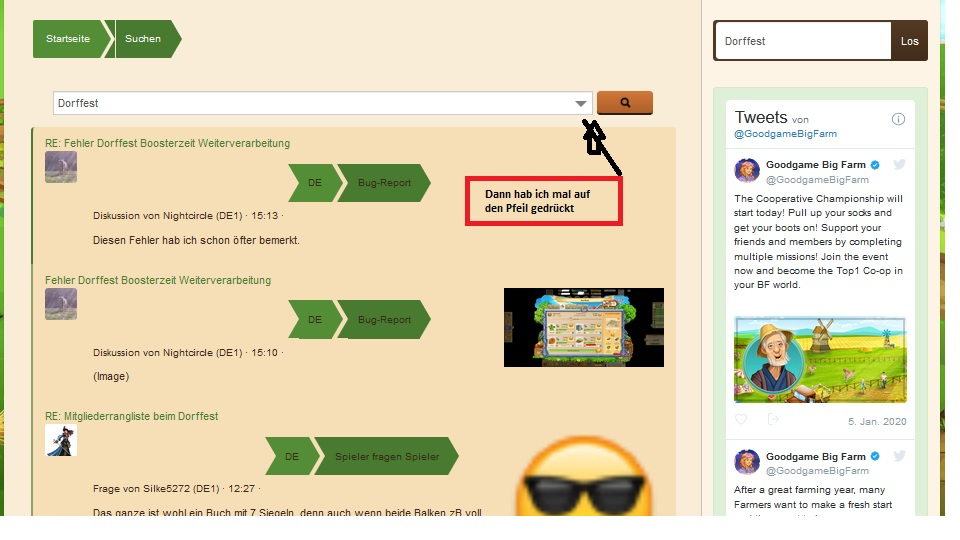
Task: Select DE tag on Silke5272 post
Action: tap(292, 456)
